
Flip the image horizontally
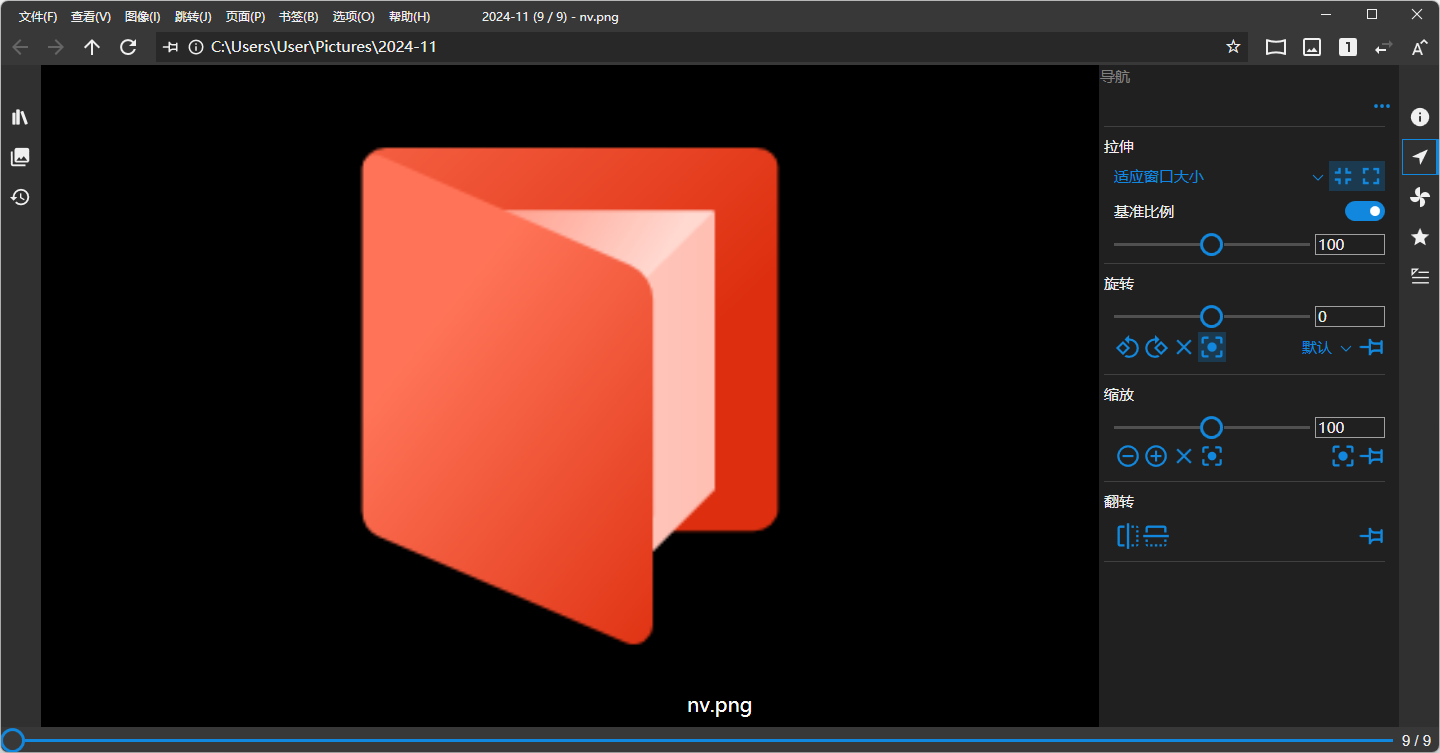pyautogui.click(x=1128, y=536)
